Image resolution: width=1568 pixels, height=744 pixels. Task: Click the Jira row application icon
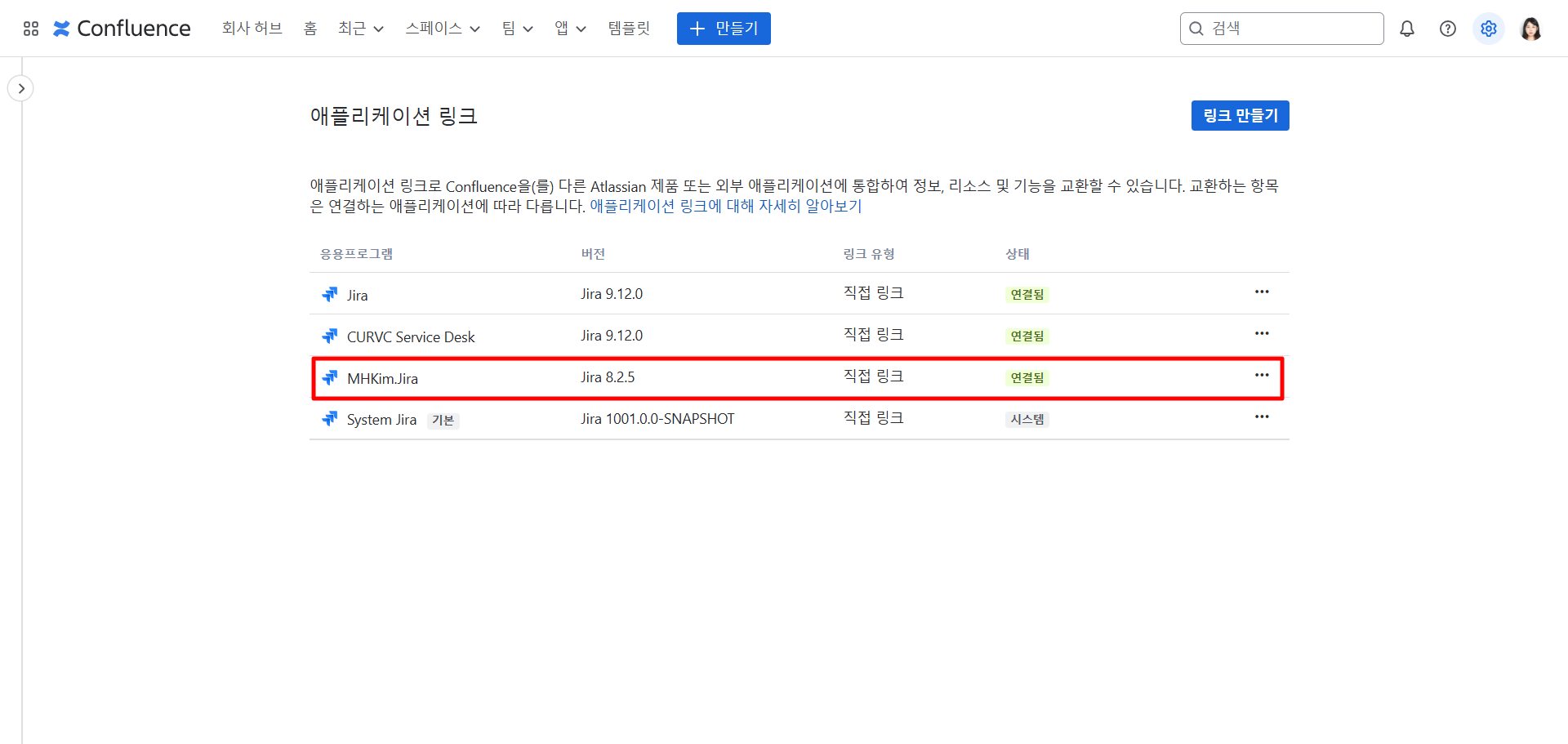330,294
